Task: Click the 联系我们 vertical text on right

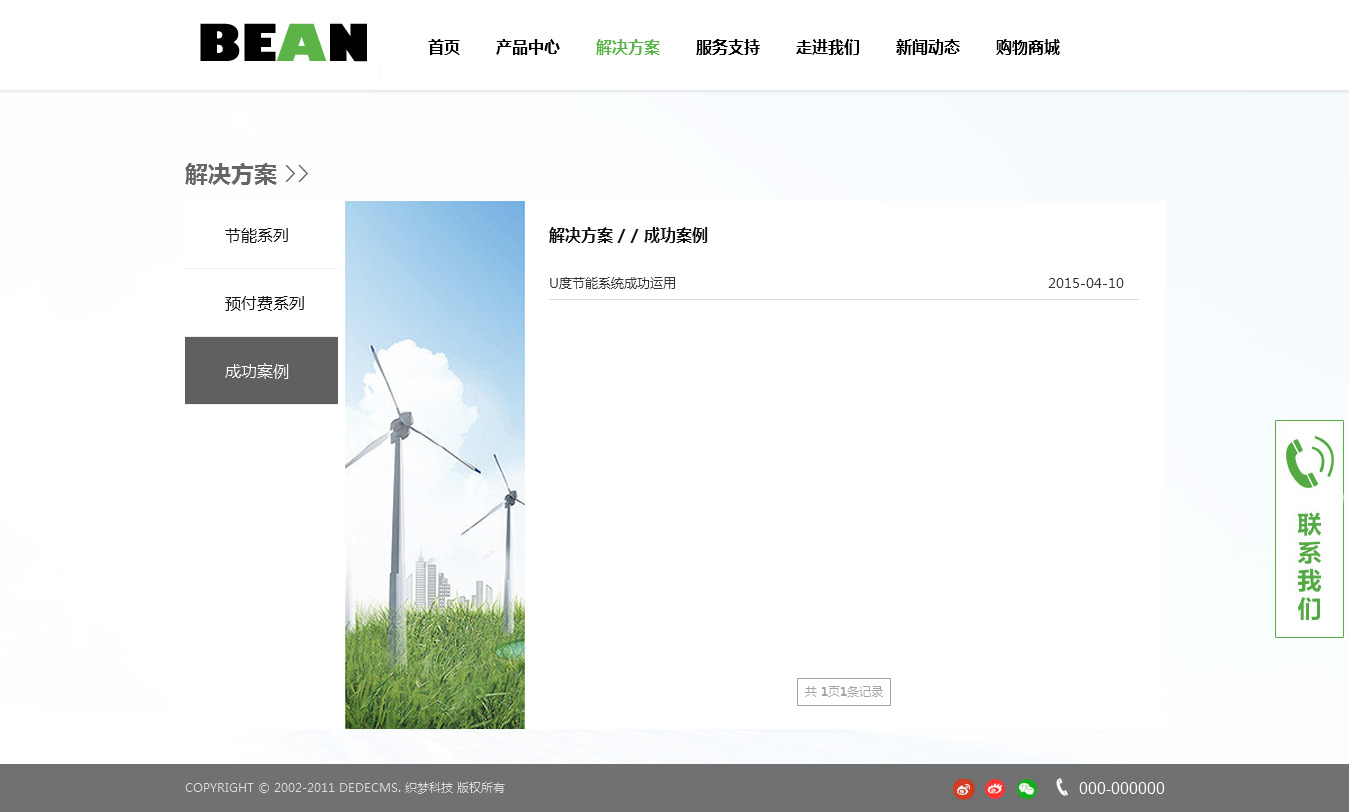Action: coord(1309,566)
